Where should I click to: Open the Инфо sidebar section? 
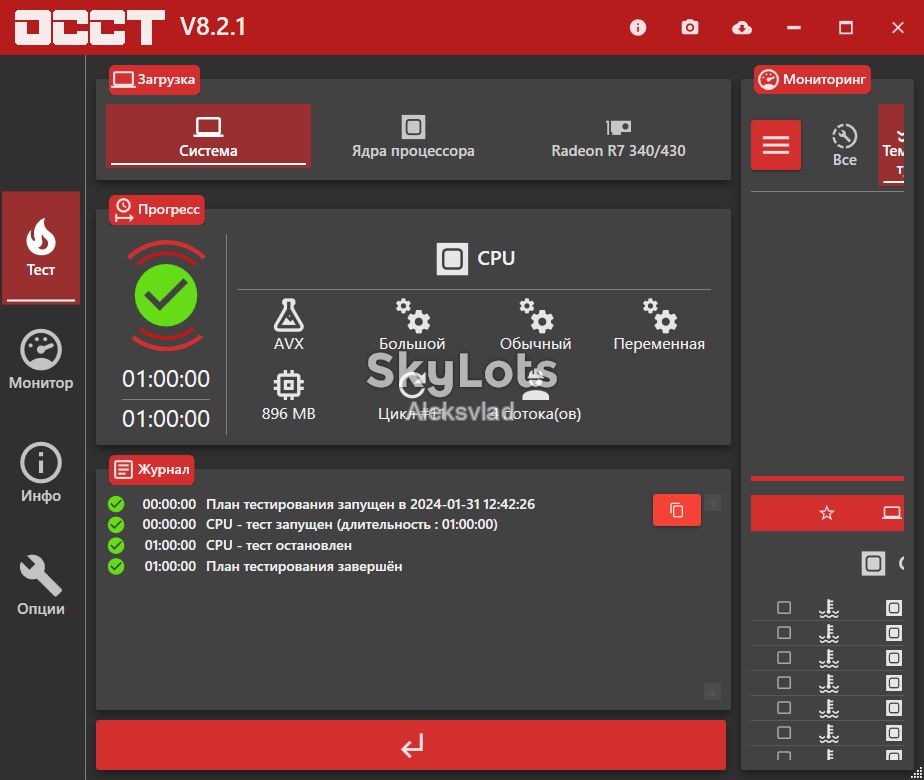click(x=41, y=473)
